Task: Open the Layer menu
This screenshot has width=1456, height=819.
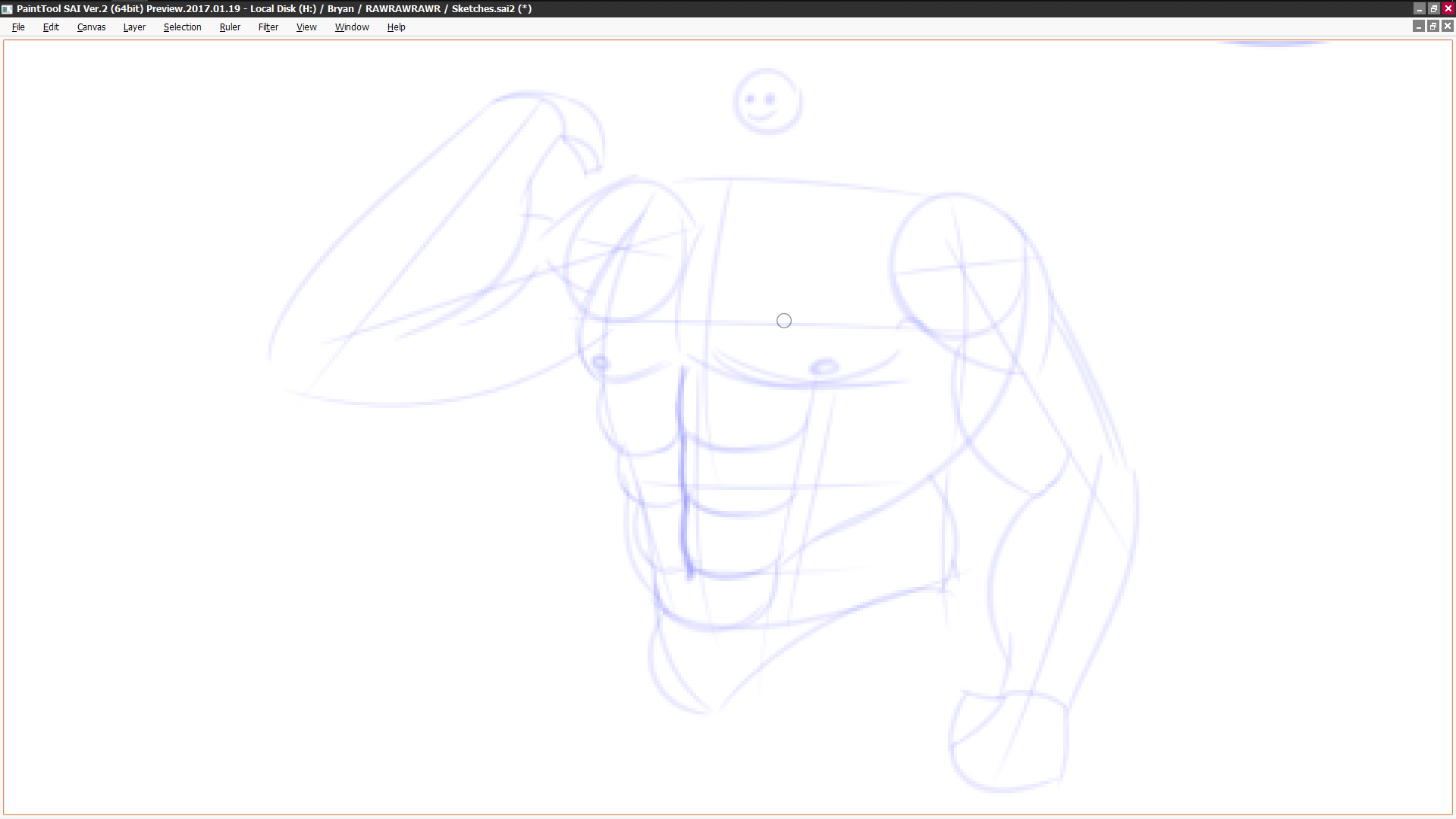Action: [134, 27]
